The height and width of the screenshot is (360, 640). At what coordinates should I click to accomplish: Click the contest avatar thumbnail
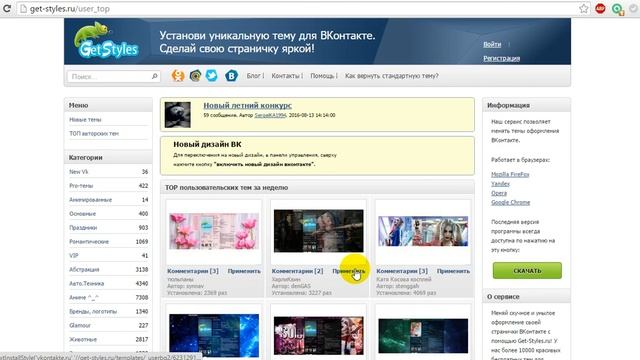click(178, 115)
